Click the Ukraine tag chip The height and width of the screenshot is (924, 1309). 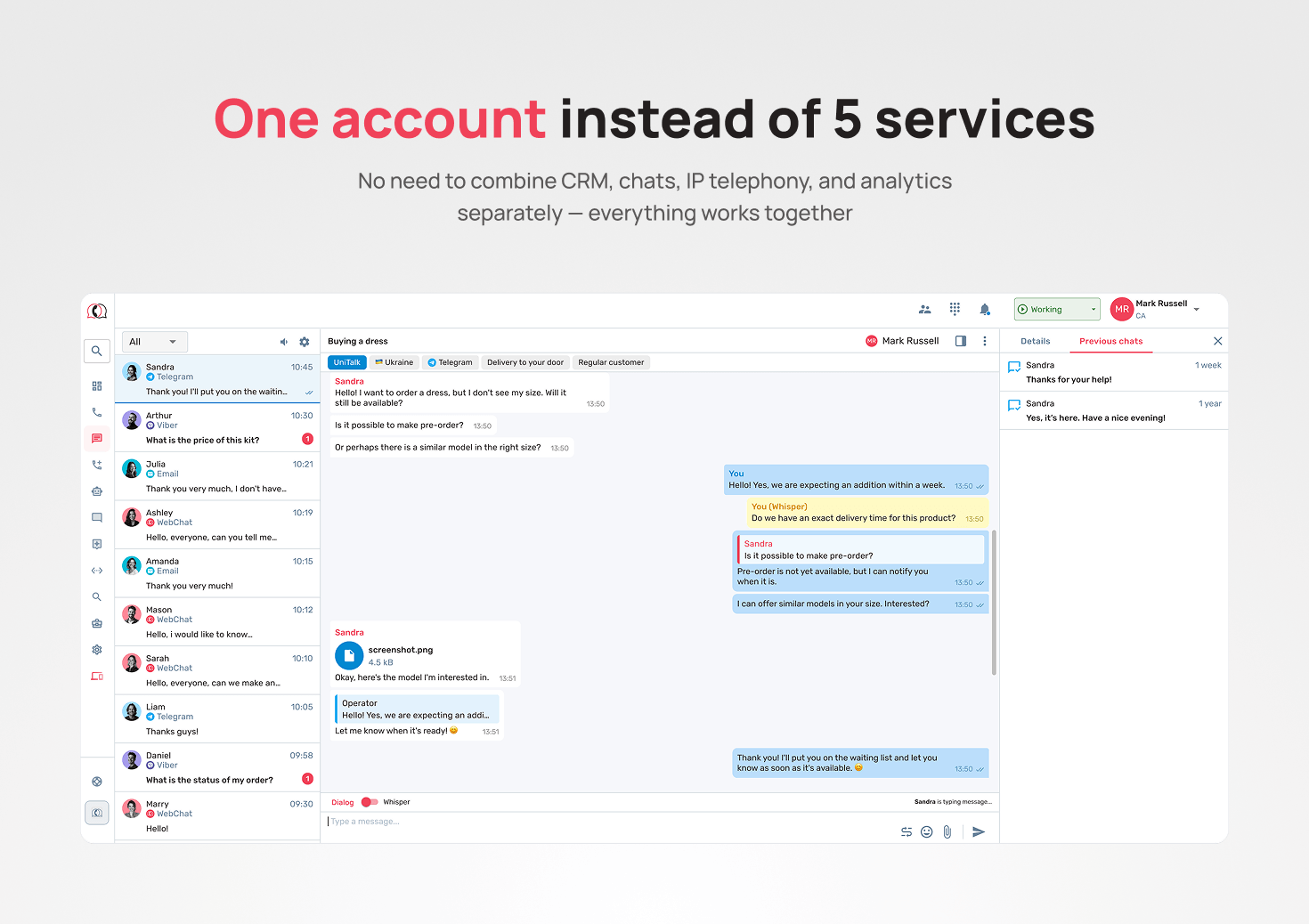pos(394,362)
